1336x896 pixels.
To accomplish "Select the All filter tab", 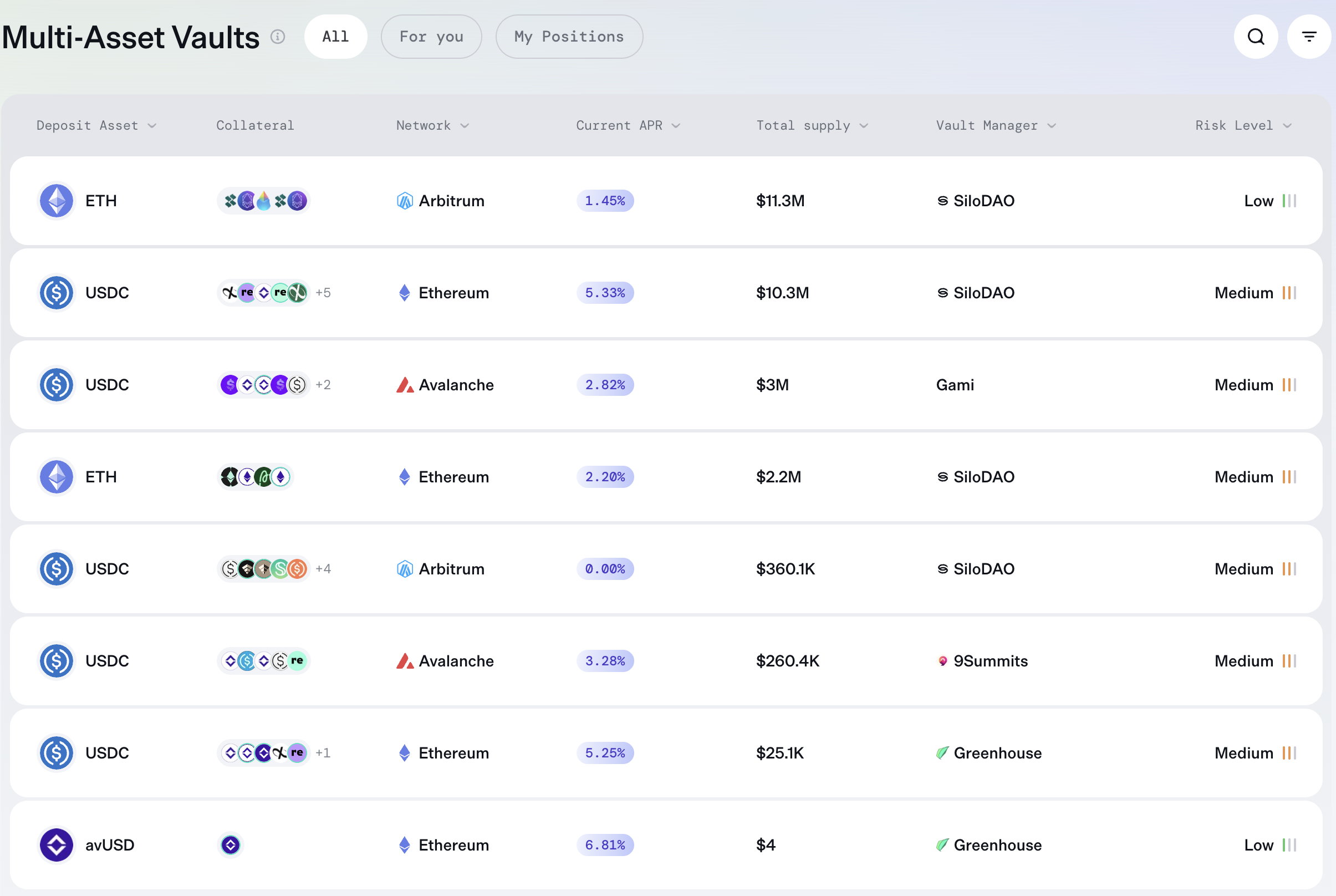I will pyautogui.click(x=336, y=36).
